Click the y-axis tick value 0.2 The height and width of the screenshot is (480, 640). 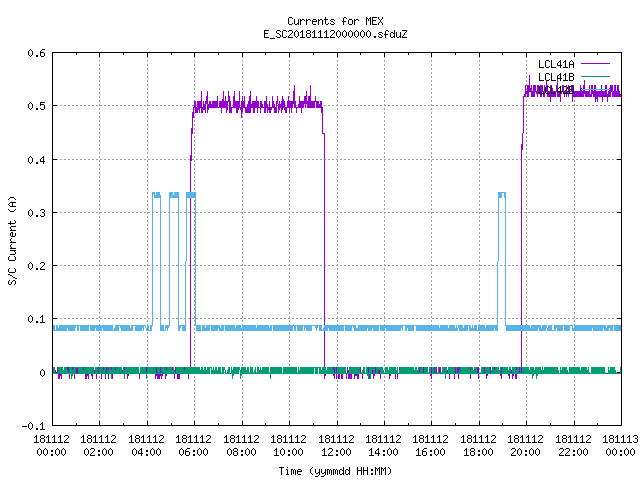pyautogui.click(x=36, y=266)
